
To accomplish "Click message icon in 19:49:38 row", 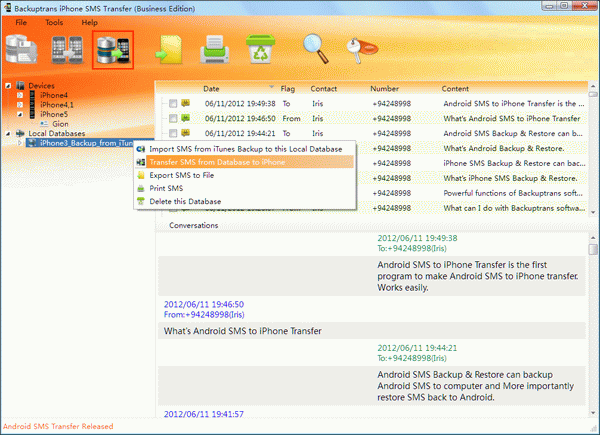I will (x=186, y=103).
